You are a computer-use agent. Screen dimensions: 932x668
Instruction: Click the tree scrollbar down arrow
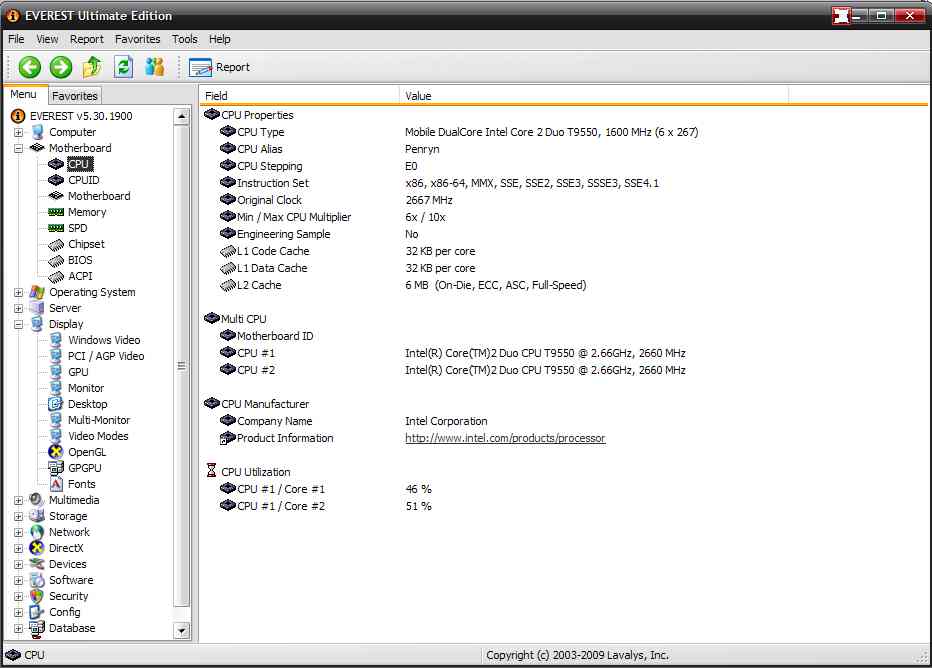tap(182, 630)
